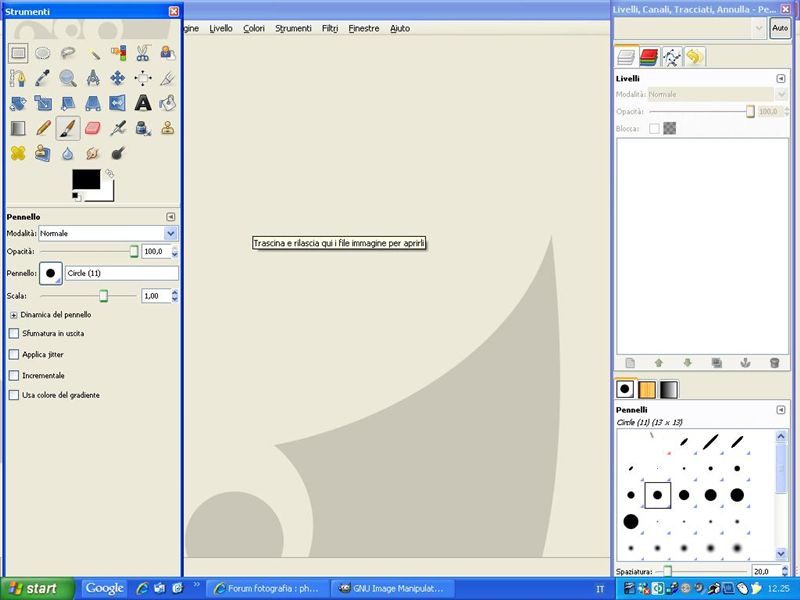The width and height of the screenshot is (800, 600).
Task: Select the Free Select lasso tool
Action: [x=68, y=53]
